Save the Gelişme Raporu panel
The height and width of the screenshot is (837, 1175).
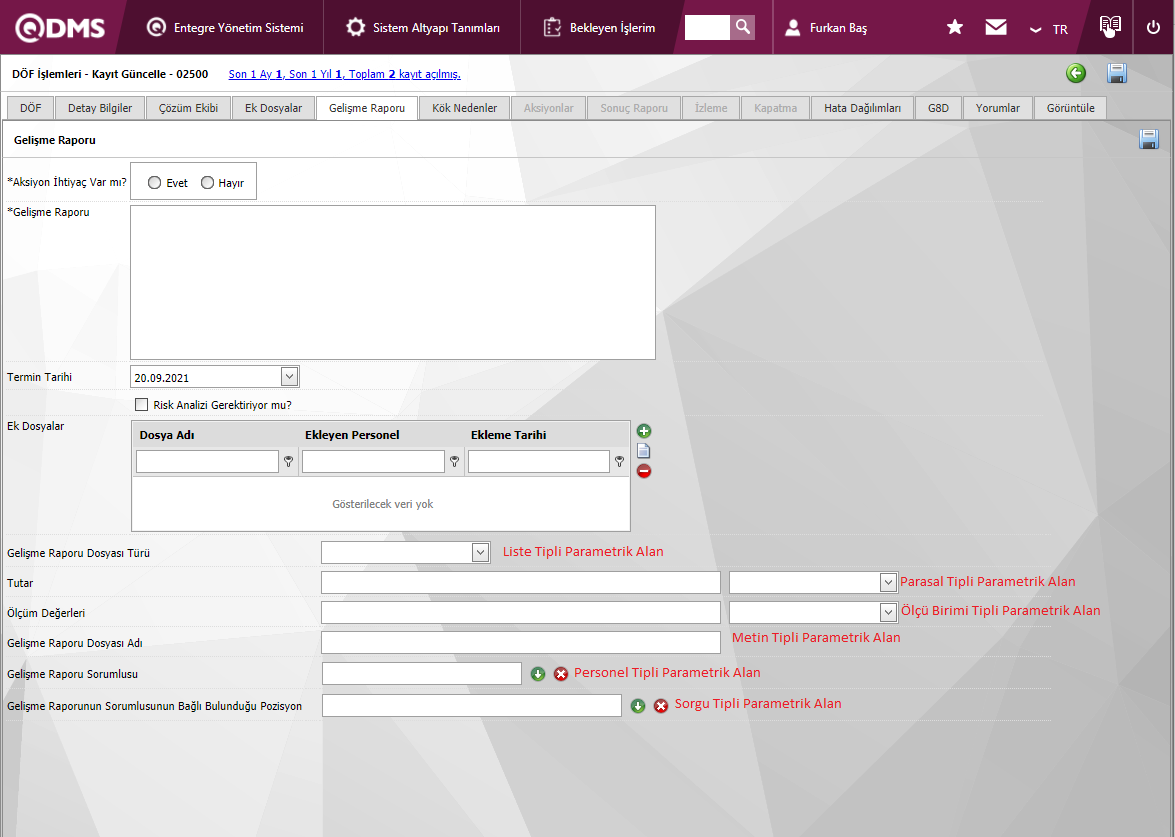coord(1149,139)
